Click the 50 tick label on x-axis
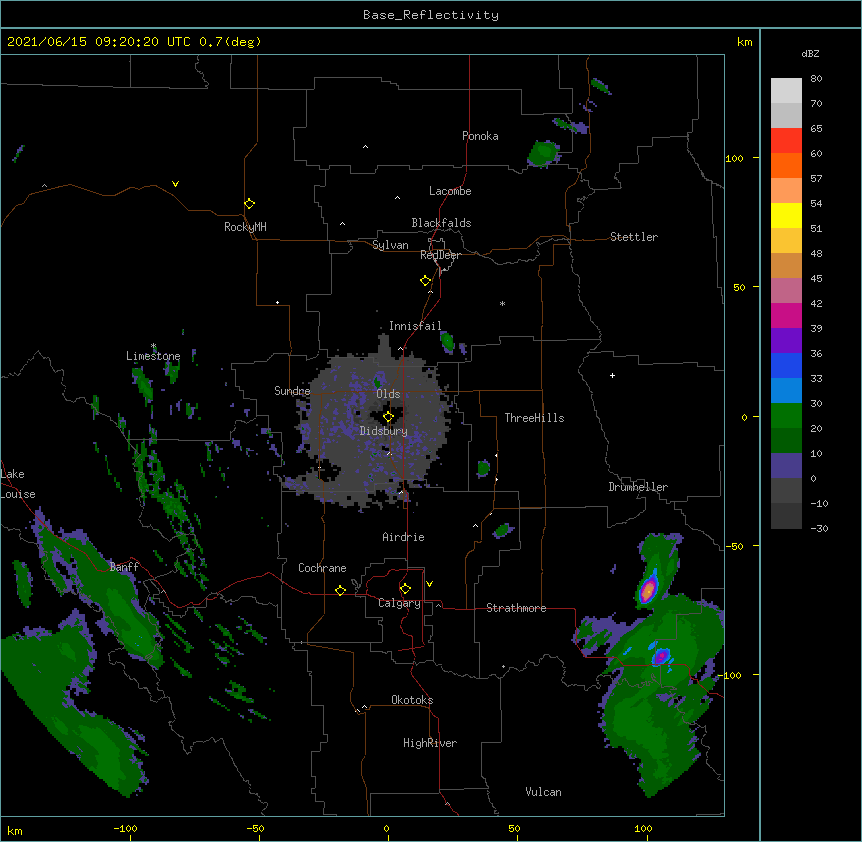The width and height of the screenshot is (862, 842). click(514, 828)
